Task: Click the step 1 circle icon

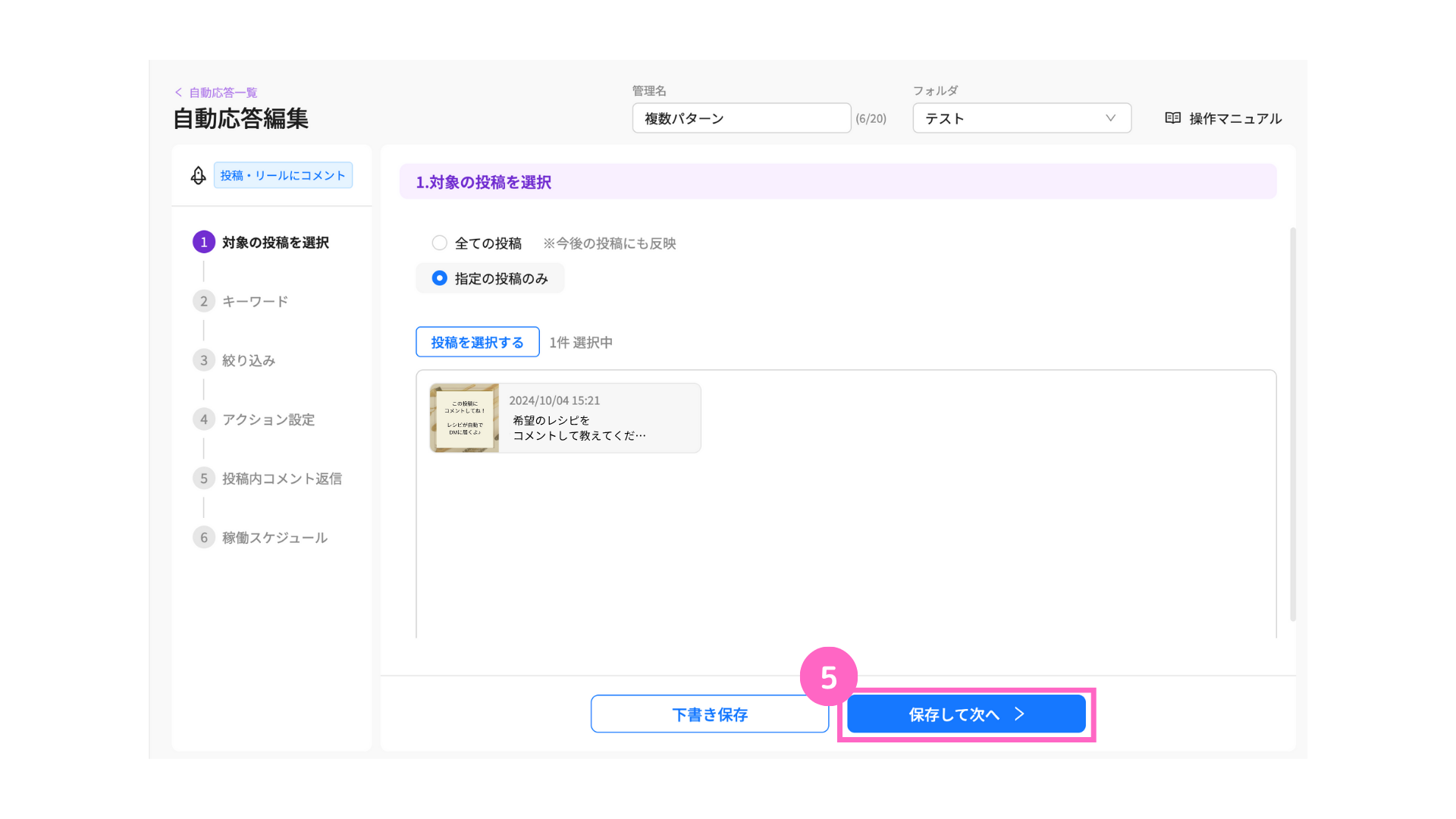Action: tap(204, 242)
